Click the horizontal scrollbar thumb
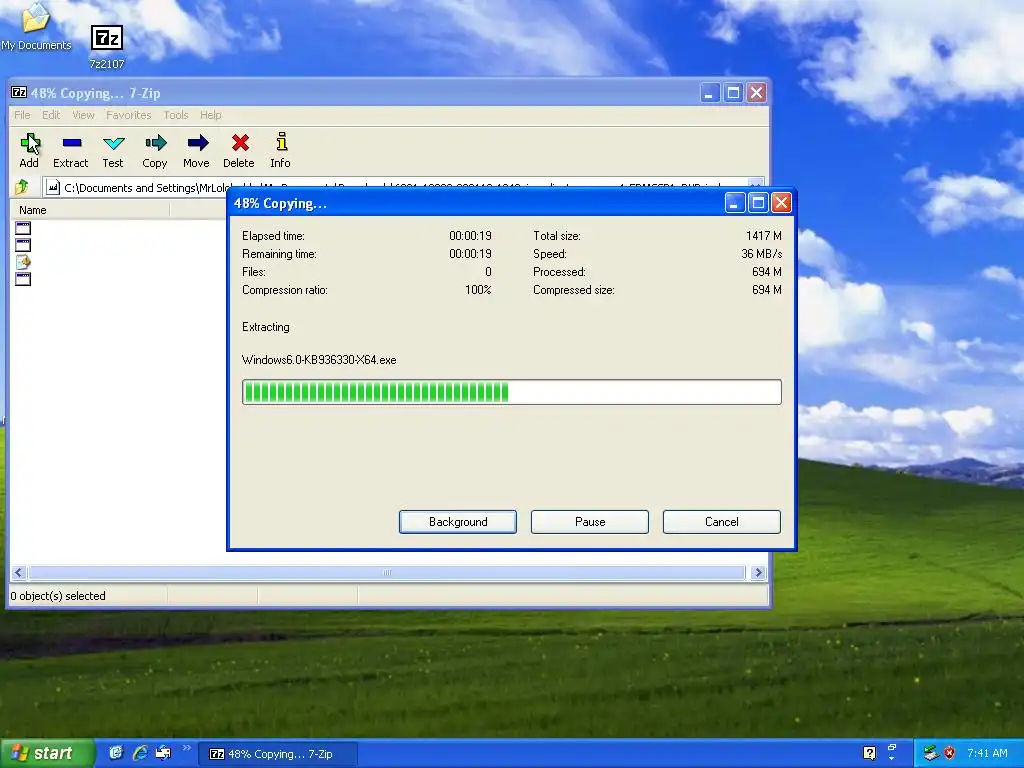Viewport: 1024px width, 768px height. pyautogui.click(x=387, y=573)
